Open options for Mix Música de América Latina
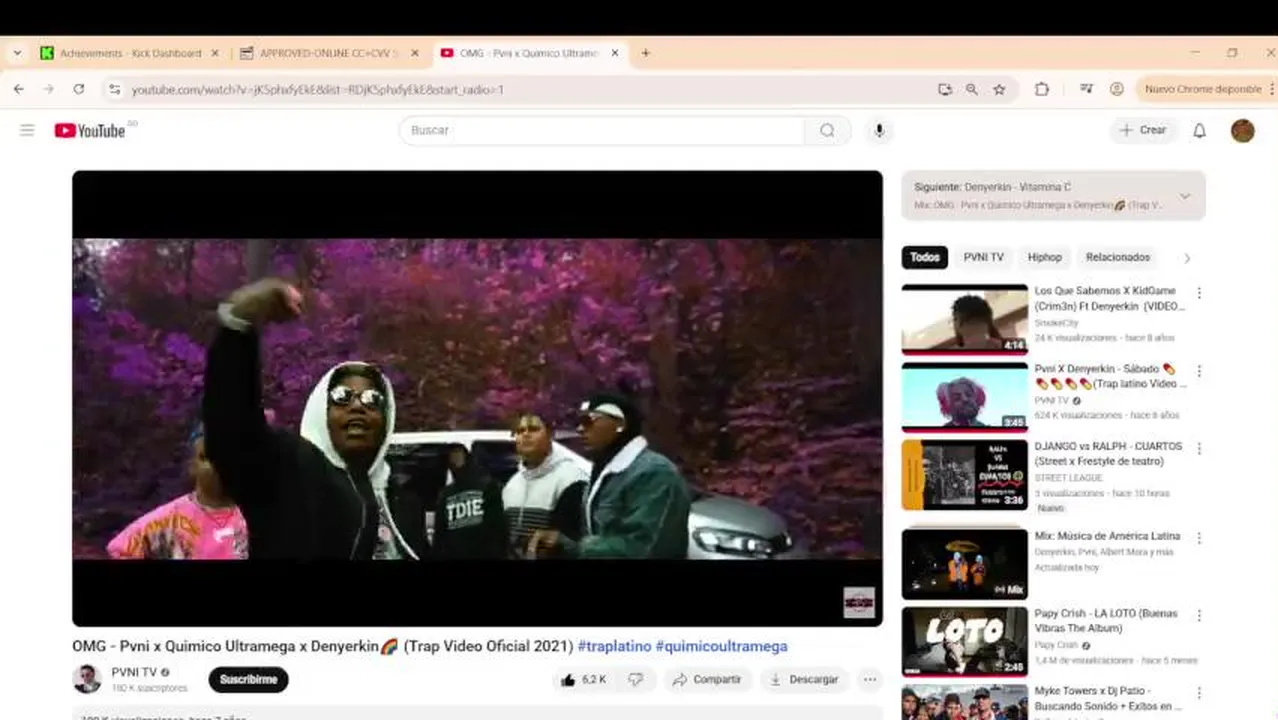 click(1199, 538)
